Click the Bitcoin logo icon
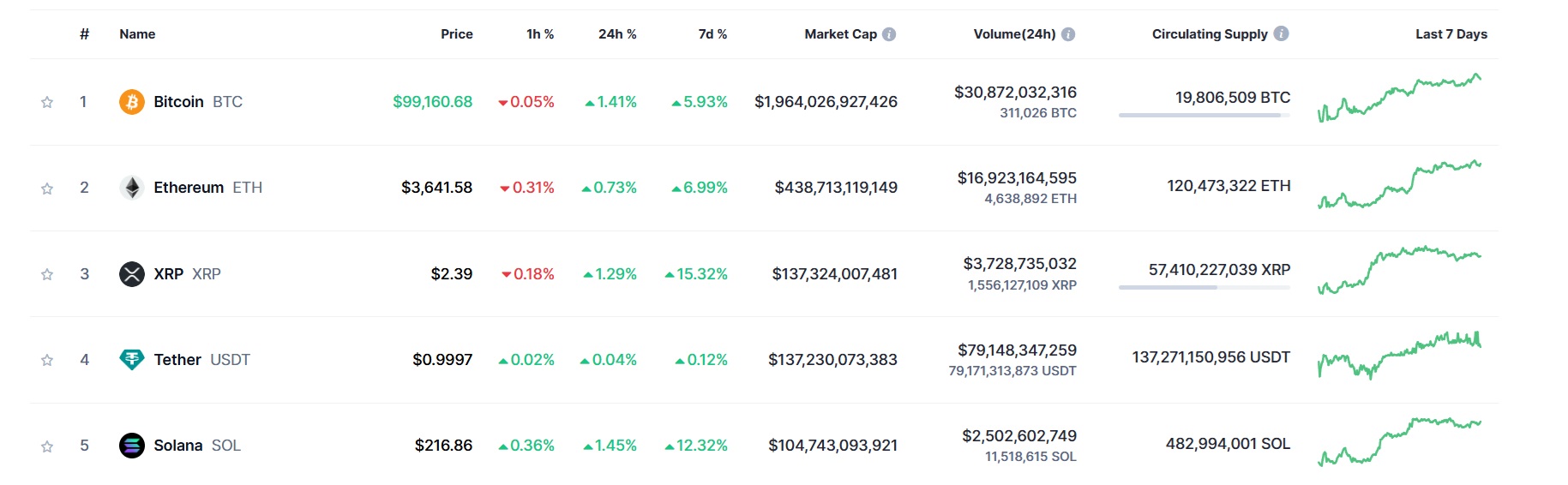This screenshot has height=485, width=1568. (131, 102)
